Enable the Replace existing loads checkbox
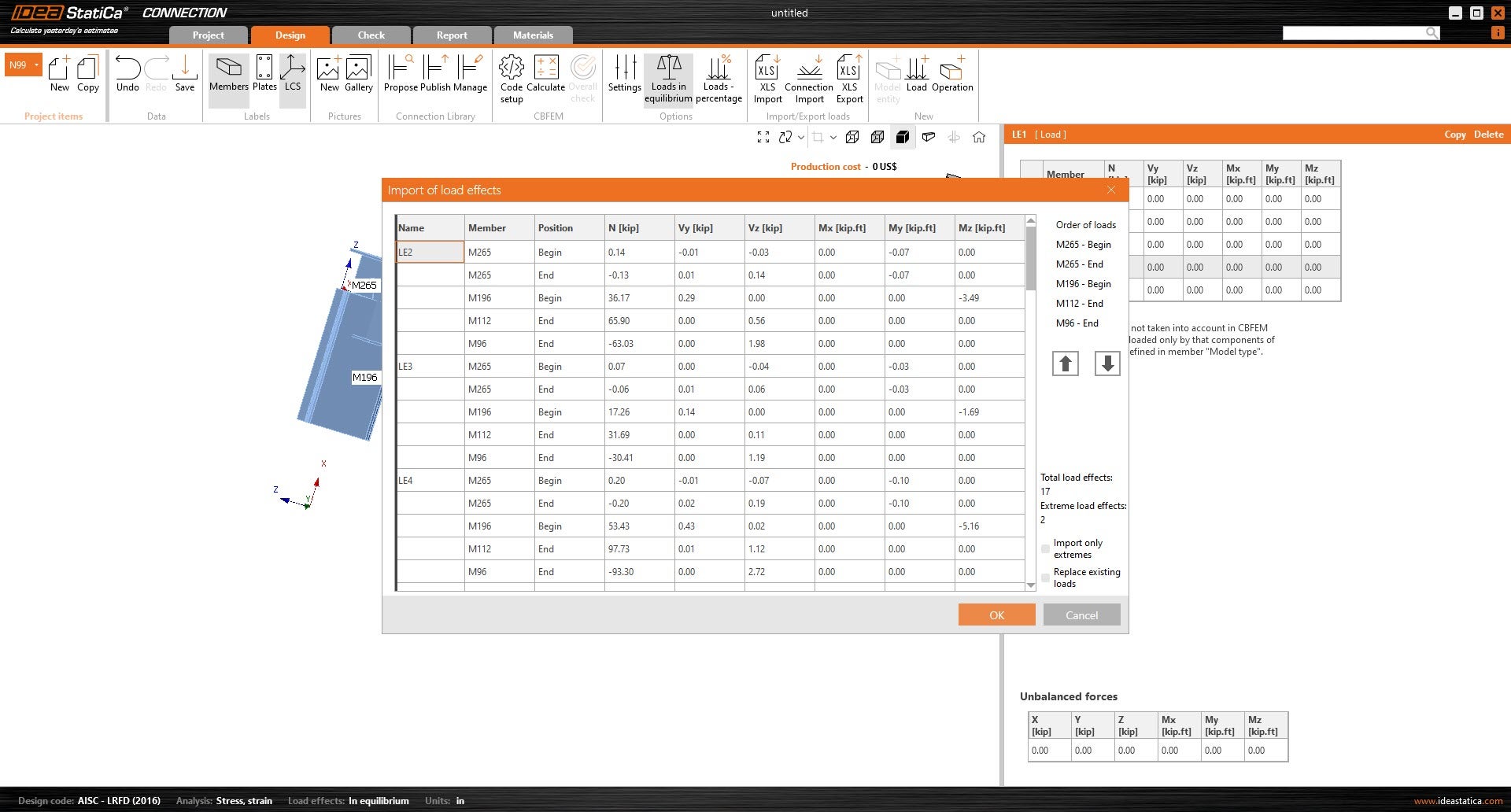Viewport: 1511px width, 812px height. coord(1045,578)
